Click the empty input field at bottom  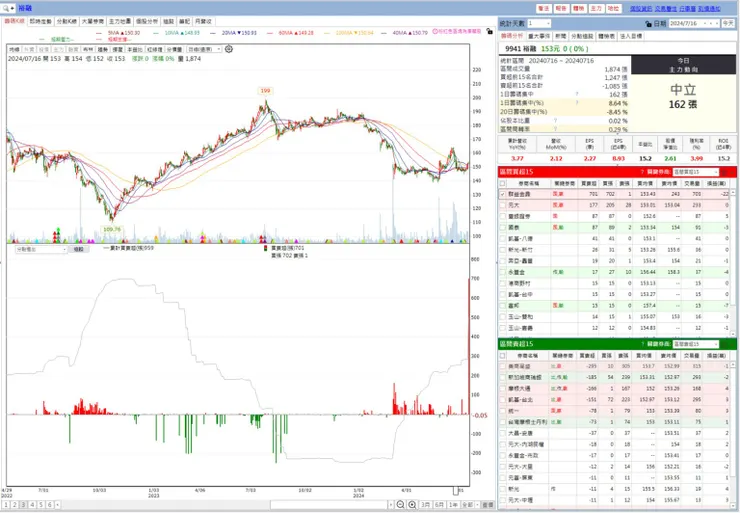coord(328,505)
